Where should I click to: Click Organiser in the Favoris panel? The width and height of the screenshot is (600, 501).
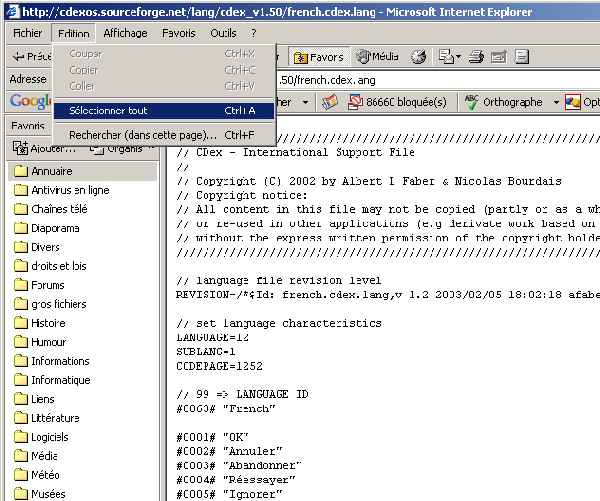pos(118,149)
